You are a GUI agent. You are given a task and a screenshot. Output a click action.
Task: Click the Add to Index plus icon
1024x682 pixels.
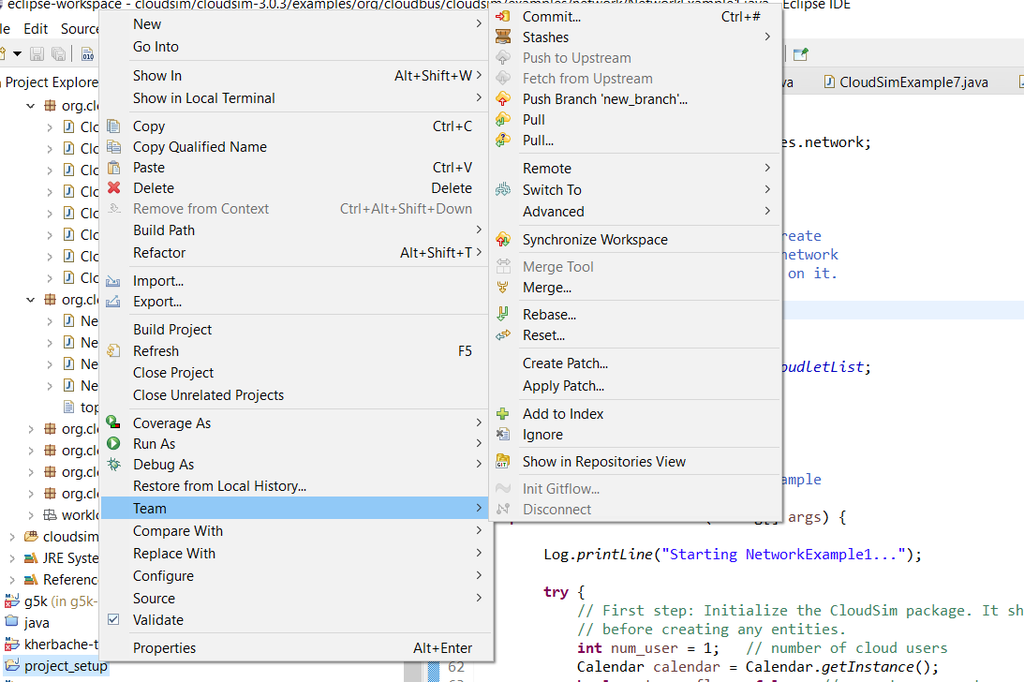point(503,414)
